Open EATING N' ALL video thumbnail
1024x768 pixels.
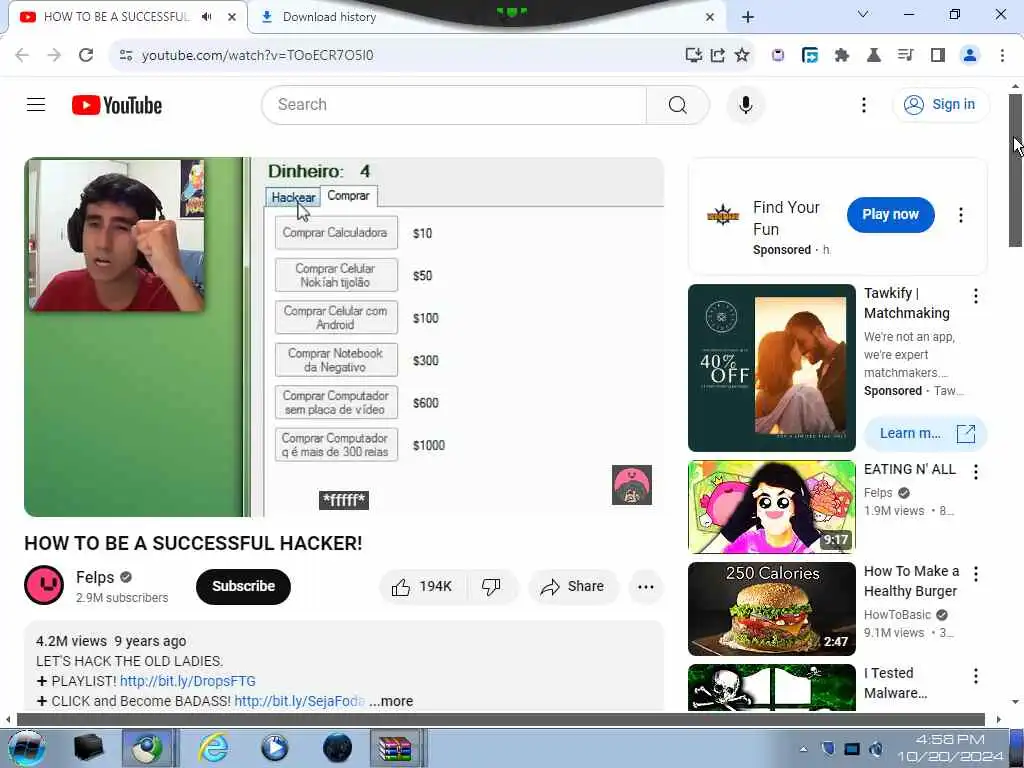click(x=771, y=507)
